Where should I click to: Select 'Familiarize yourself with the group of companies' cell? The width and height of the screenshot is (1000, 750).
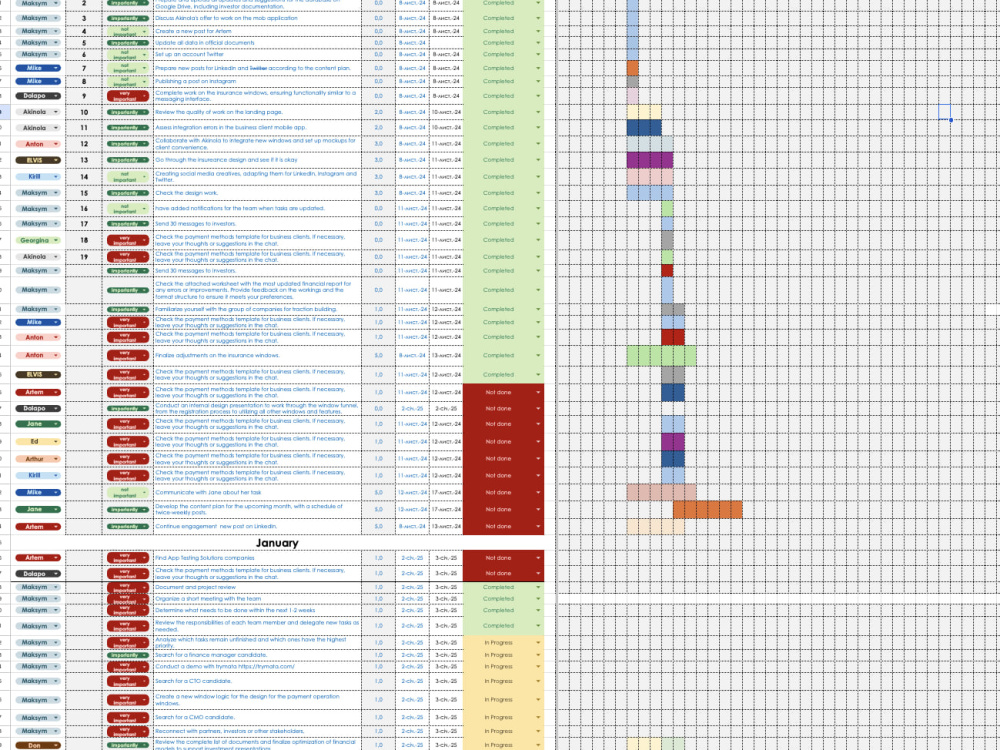(x=257, y=309)
